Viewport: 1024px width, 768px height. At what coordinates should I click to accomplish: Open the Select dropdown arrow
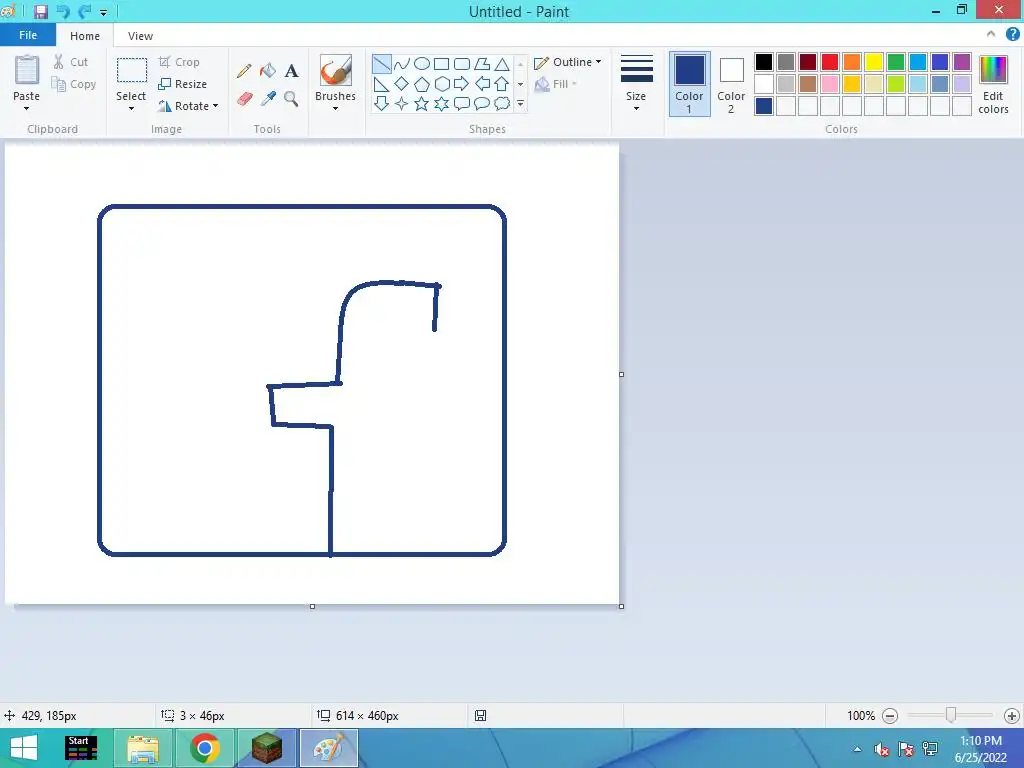(x=131, y=108)
